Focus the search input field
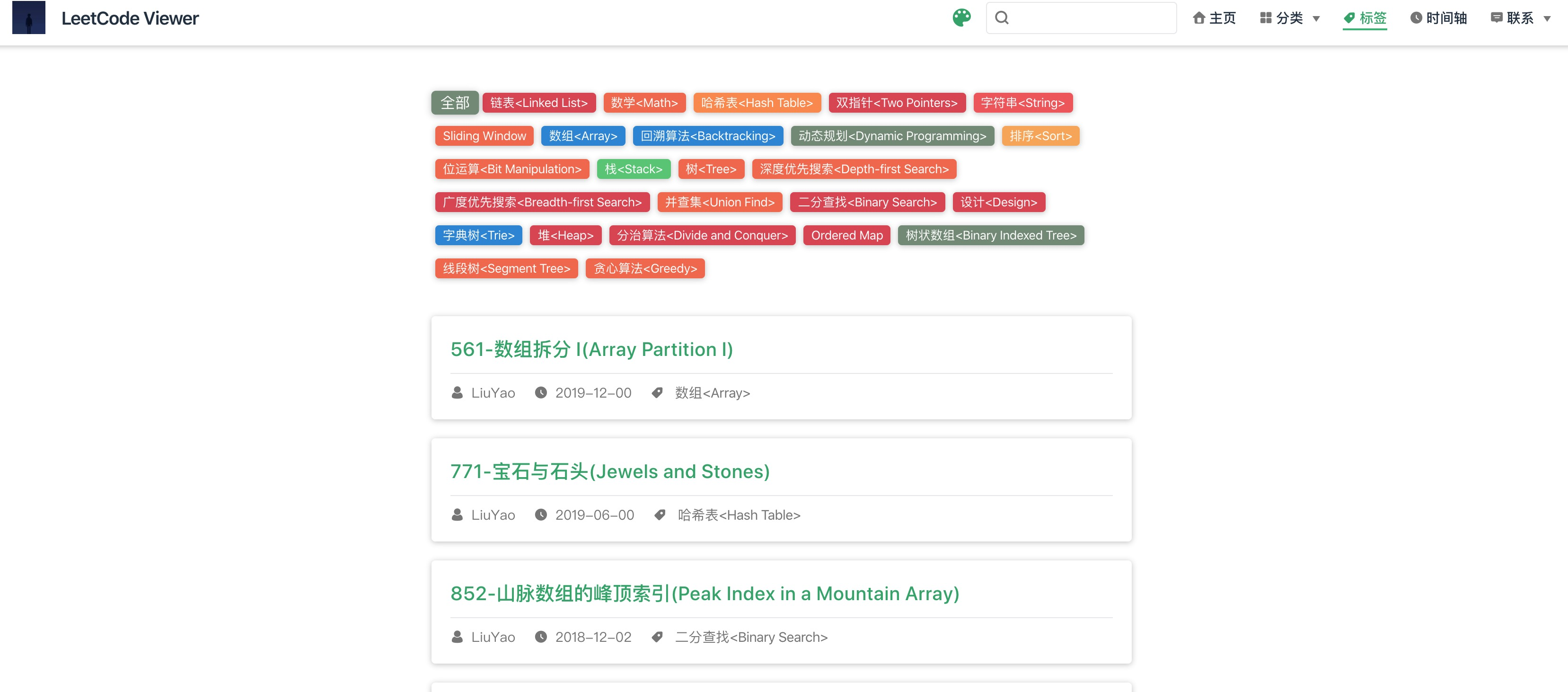The image size is (1568, 692). 1090,18
